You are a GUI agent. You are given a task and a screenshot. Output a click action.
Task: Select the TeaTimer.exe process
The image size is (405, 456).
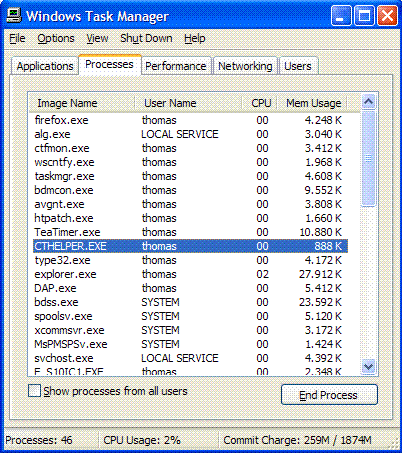tap(190, 232)
